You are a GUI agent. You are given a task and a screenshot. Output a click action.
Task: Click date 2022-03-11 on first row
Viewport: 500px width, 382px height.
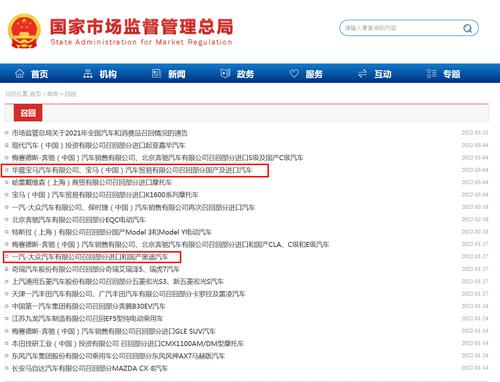tap(475, 133)
